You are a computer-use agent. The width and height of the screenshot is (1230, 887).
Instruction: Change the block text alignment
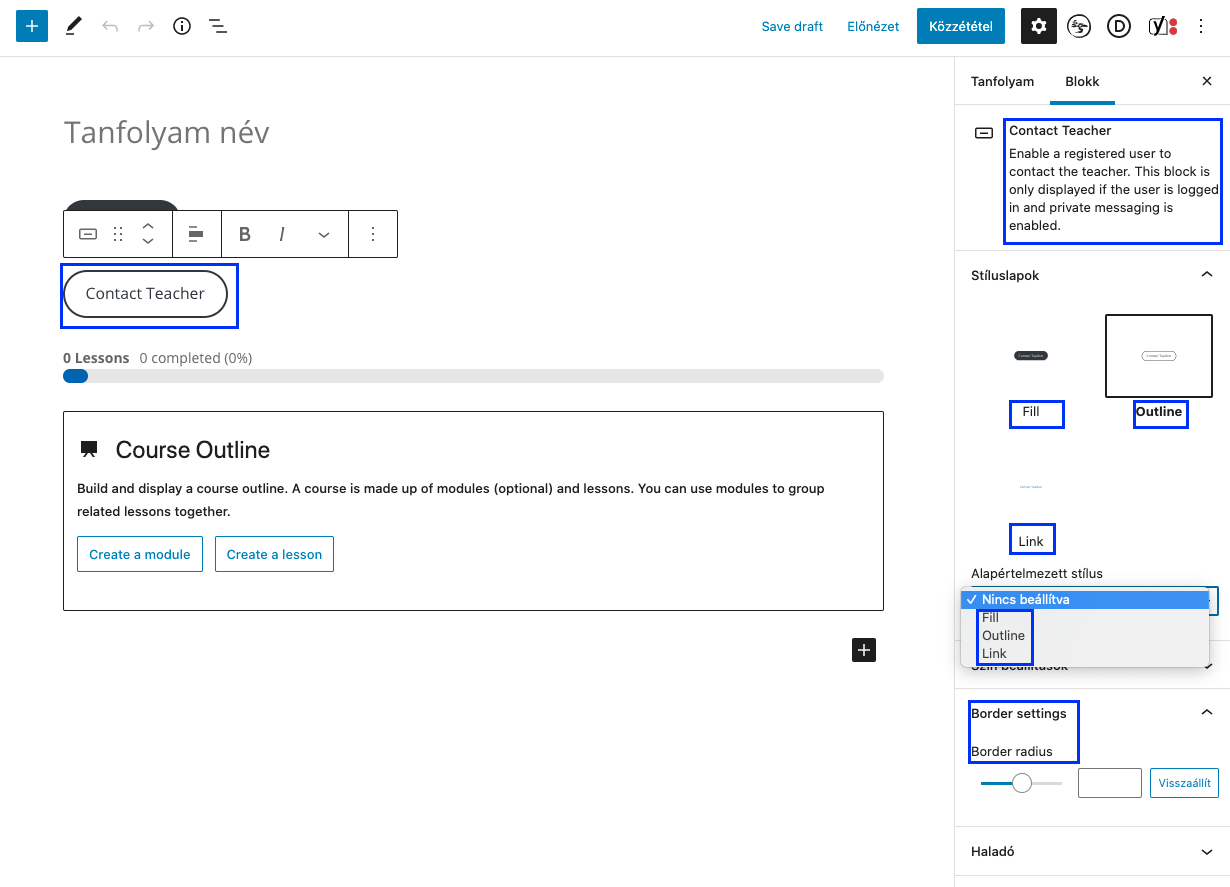pyautogui.click(x=196, y=233)
